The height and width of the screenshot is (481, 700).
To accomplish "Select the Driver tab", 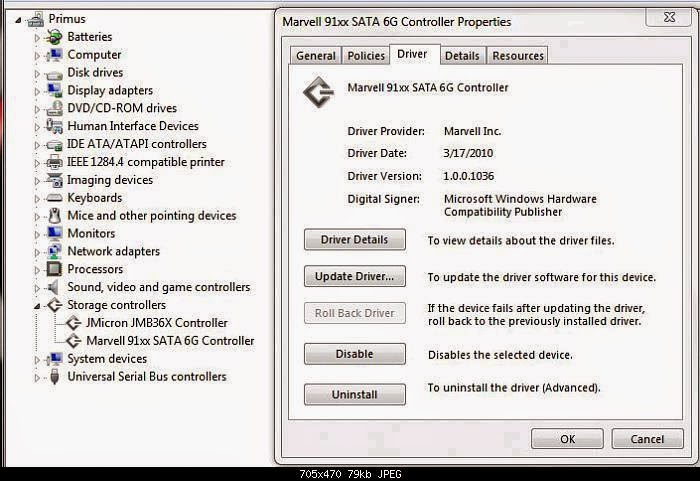I will pyautogui.click(x=415, y=54).
